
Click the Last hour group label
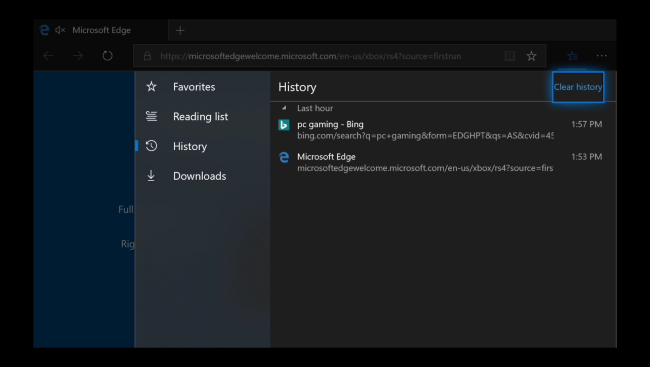pyautogui.click(x=315, y=108)
